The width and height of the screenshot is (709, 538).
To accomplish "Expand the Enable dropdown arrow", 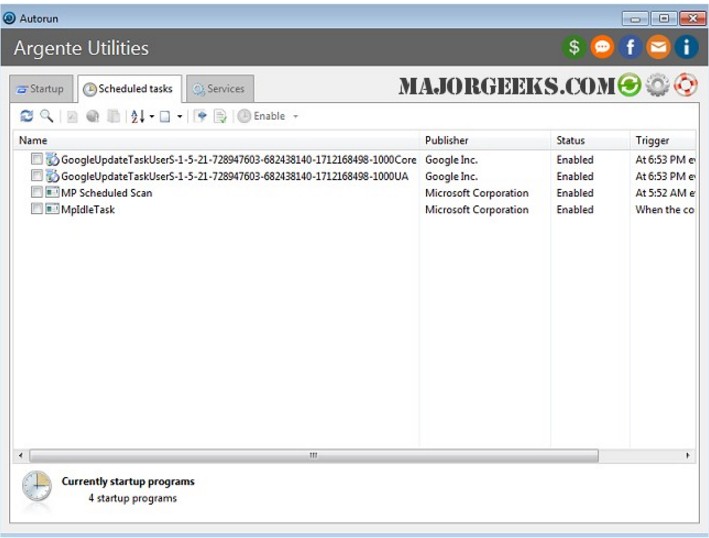I will (x=296, y=117).
